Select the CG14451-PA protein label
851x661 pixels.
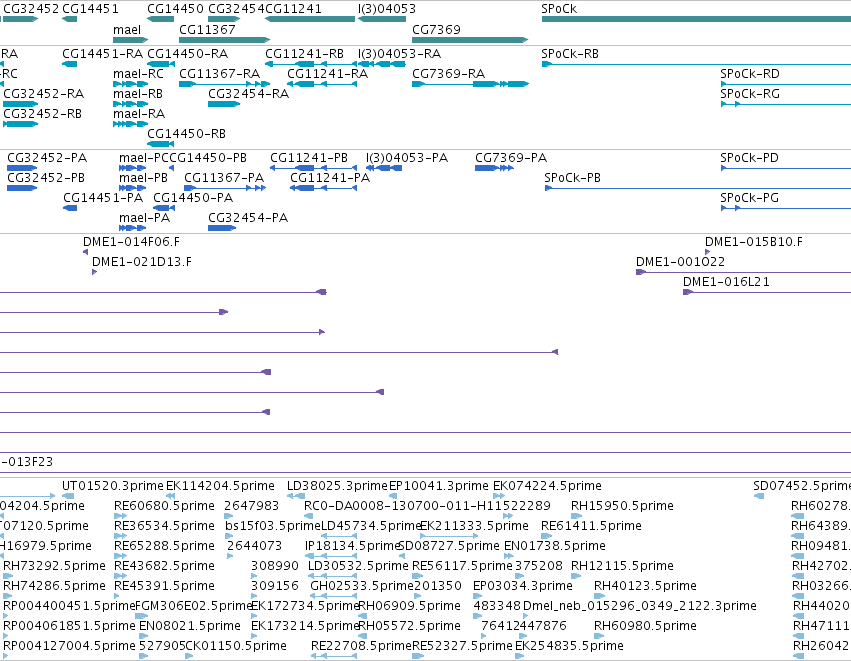click(103, 198)
